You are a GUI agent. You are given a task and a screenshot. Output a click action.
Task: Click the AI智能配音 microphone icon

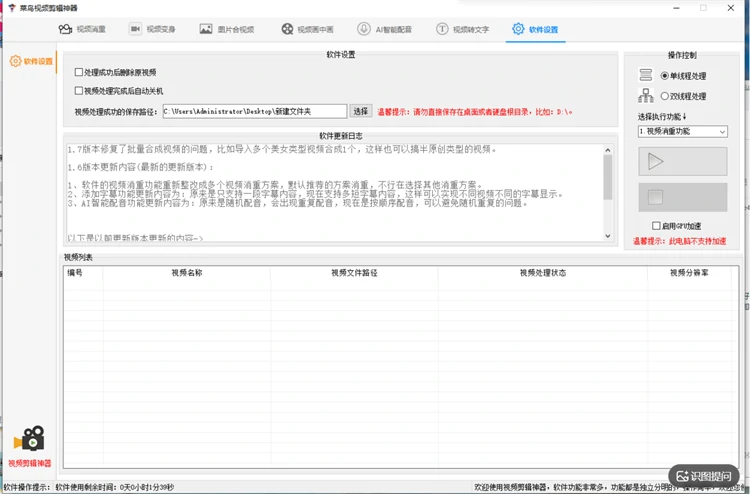click(364, 29)
